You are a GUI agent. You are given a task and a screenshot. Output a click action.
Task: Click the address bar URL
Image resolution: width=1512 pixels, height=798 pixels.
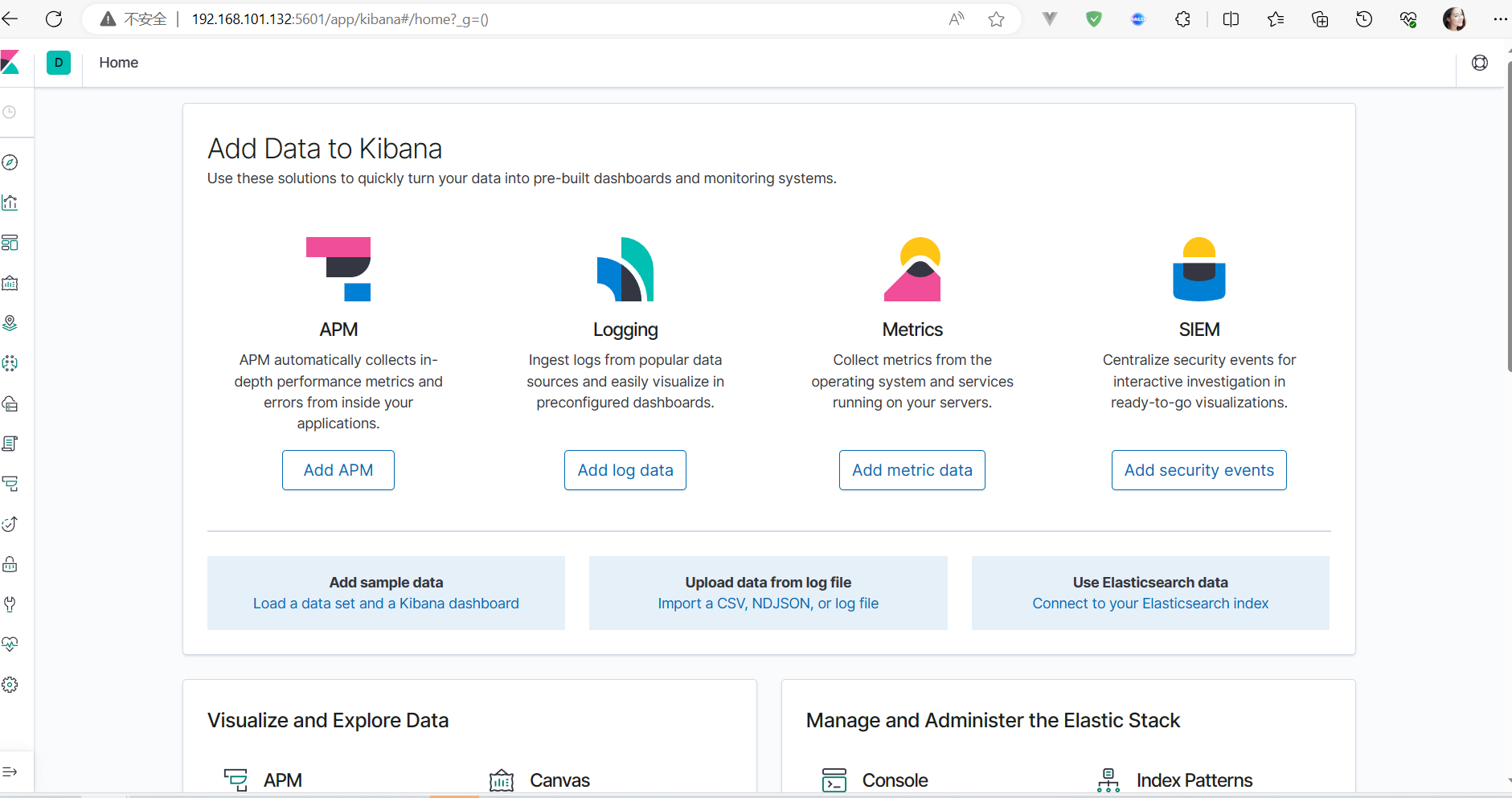click(x=340, y=19)
